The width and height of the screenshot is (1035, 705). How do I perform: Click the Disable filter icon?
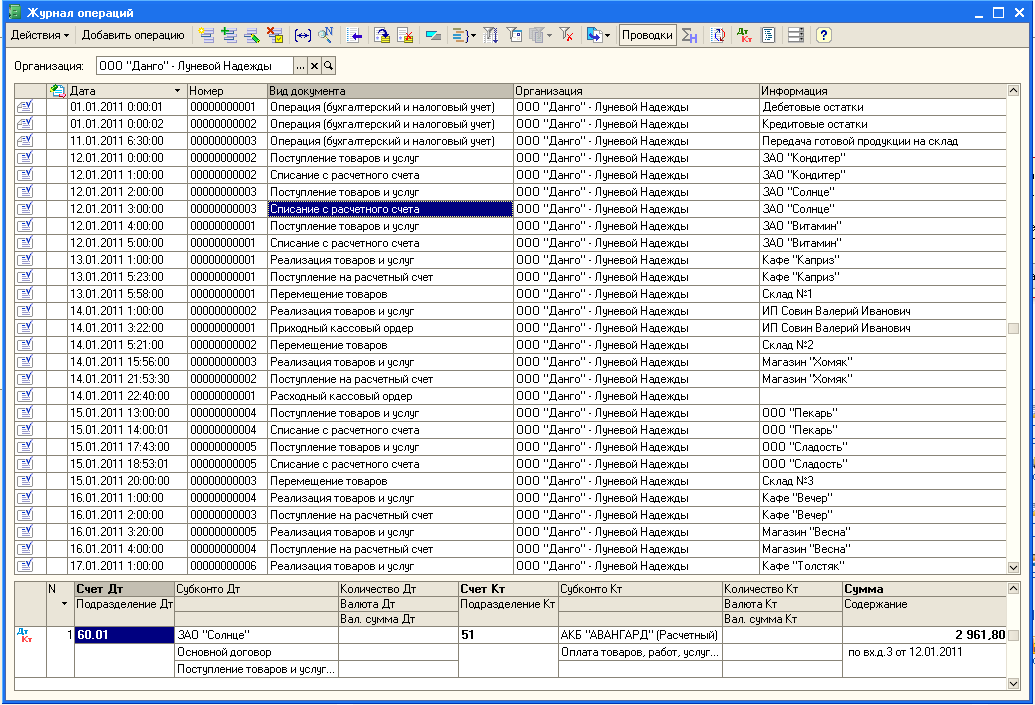coord(566,35)
